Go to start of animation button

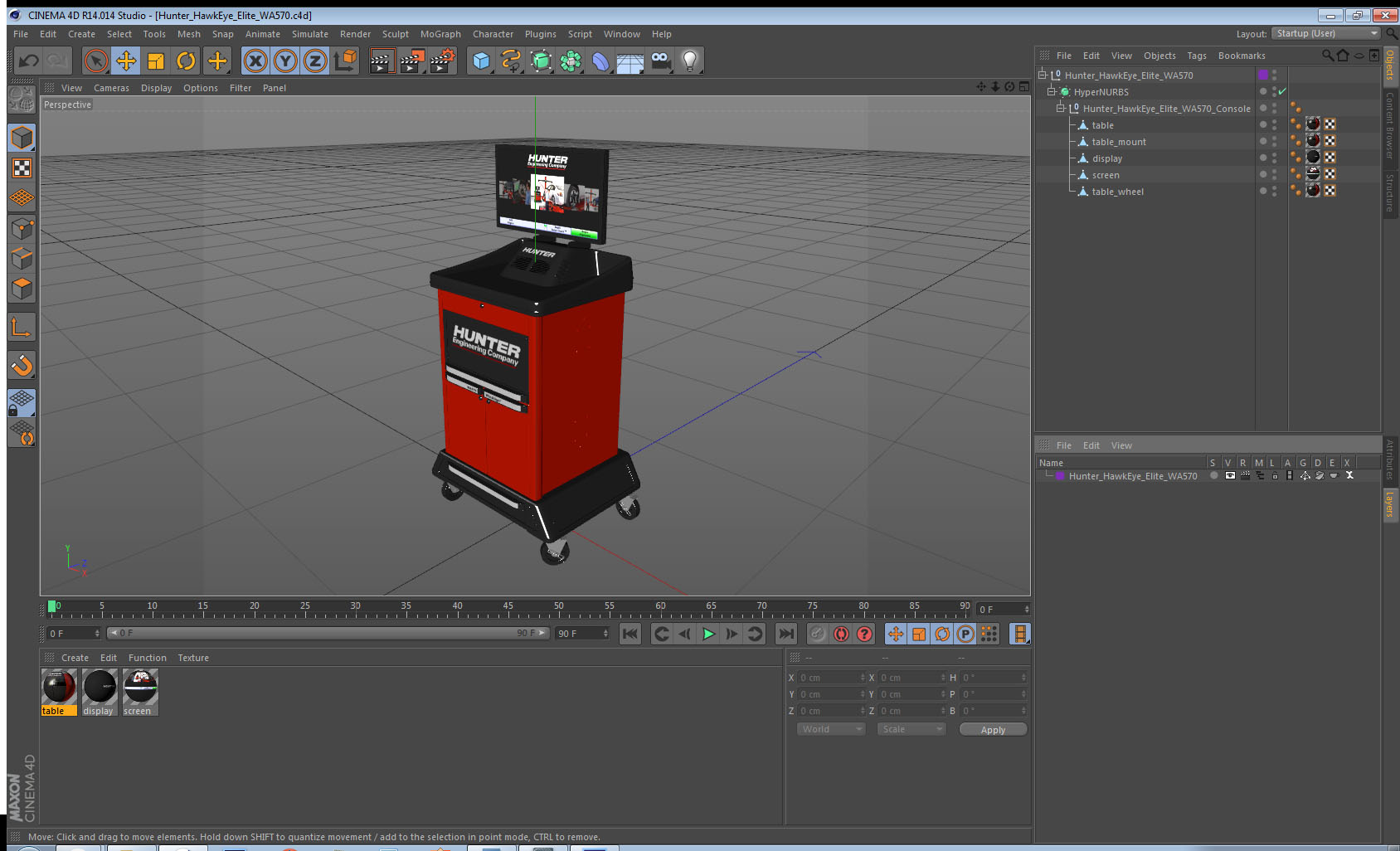[x=630, y=634]
